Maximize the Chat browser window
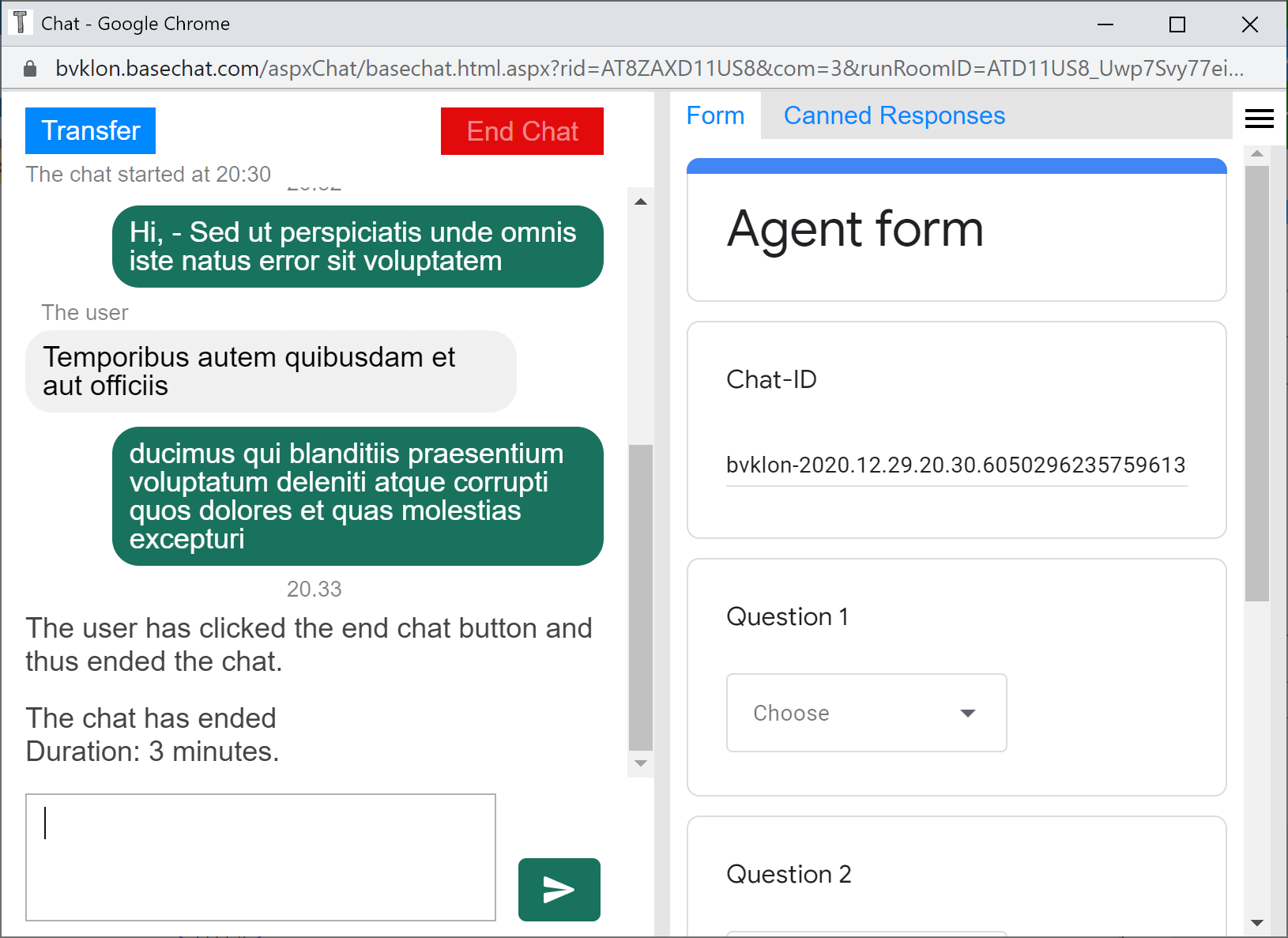This screenshot has height=938, width=1288. coord(1177,24)
